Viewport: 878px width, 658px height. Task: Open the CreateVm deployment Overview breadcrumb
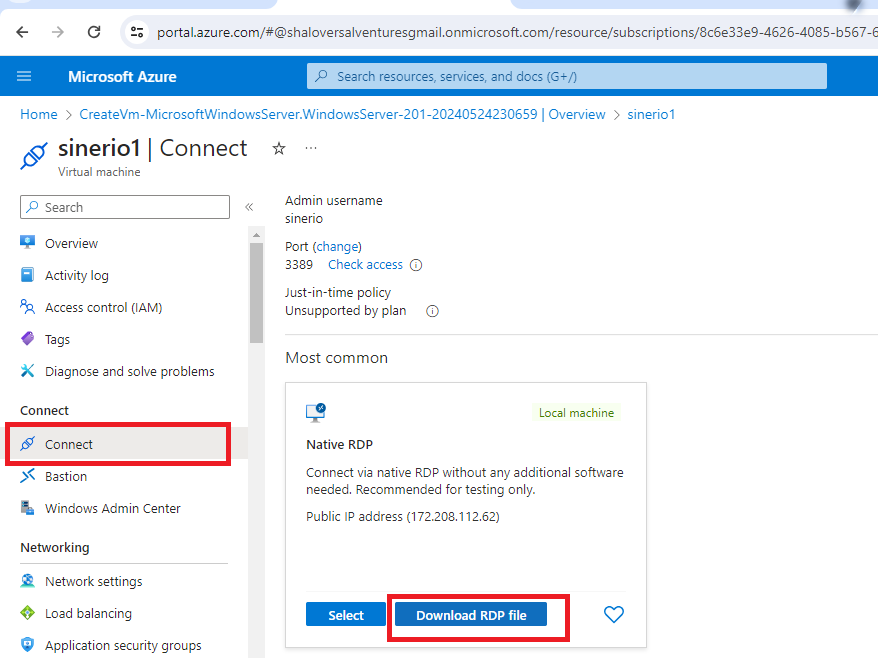342,114
